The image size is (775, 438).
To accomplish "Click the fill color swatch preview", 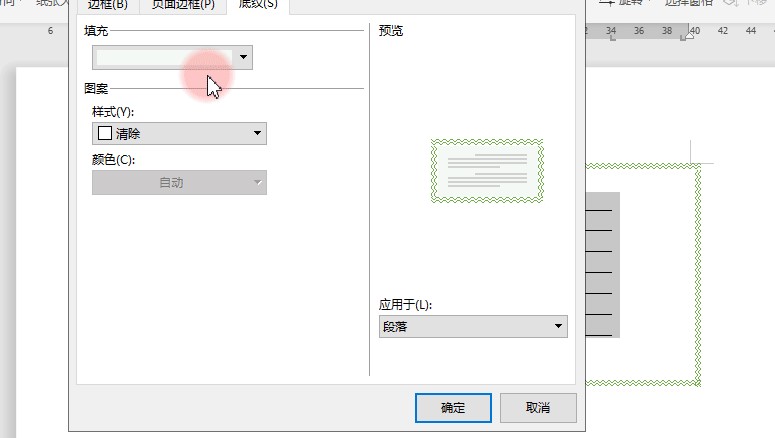I will point(164,57).
